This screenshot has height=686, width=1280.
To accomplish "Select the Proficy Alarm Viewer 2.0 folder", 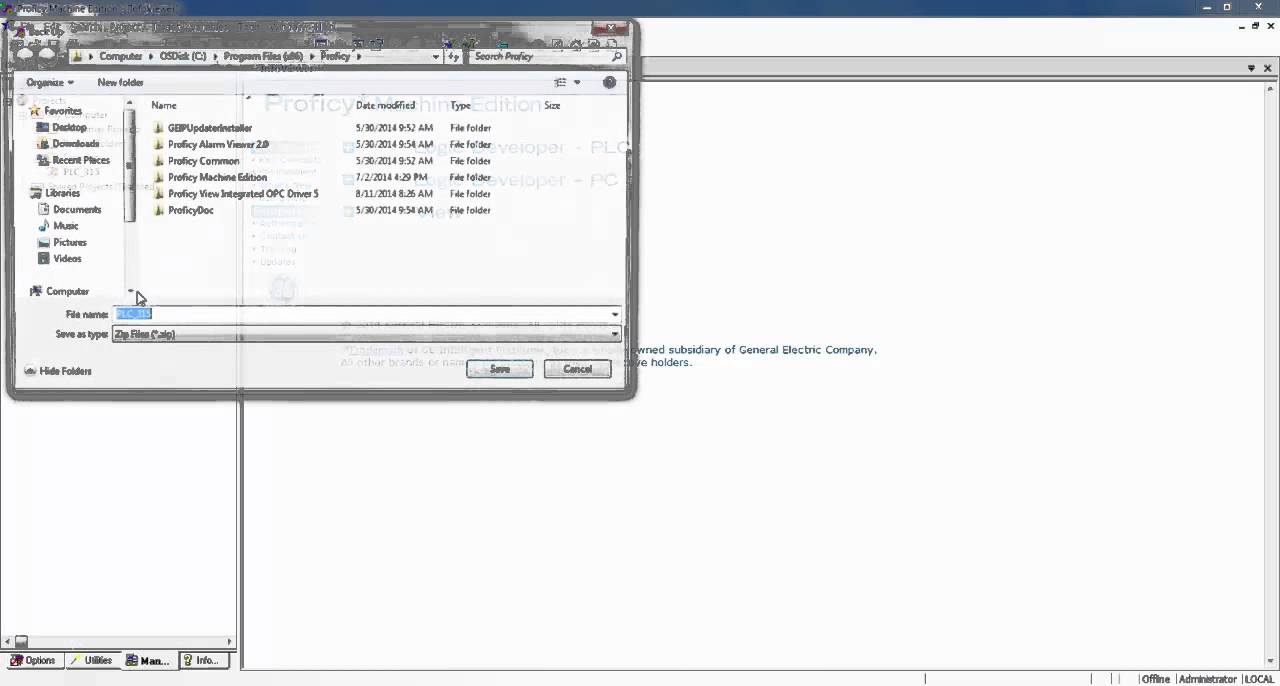I will (218, 145).
